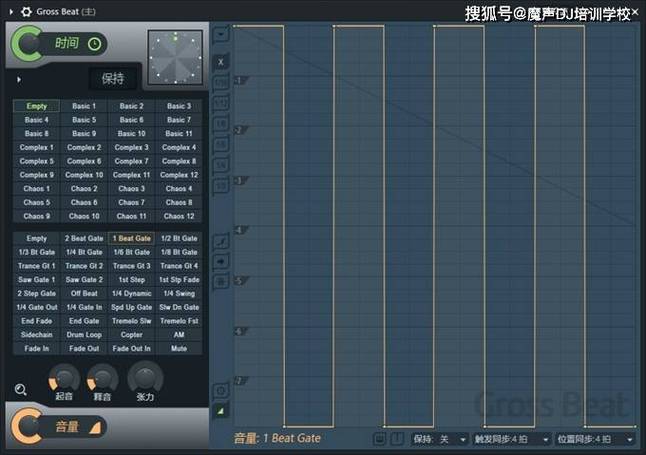
Task: Click the clock icon on the 时间 tab
Action: click(94, 44)
